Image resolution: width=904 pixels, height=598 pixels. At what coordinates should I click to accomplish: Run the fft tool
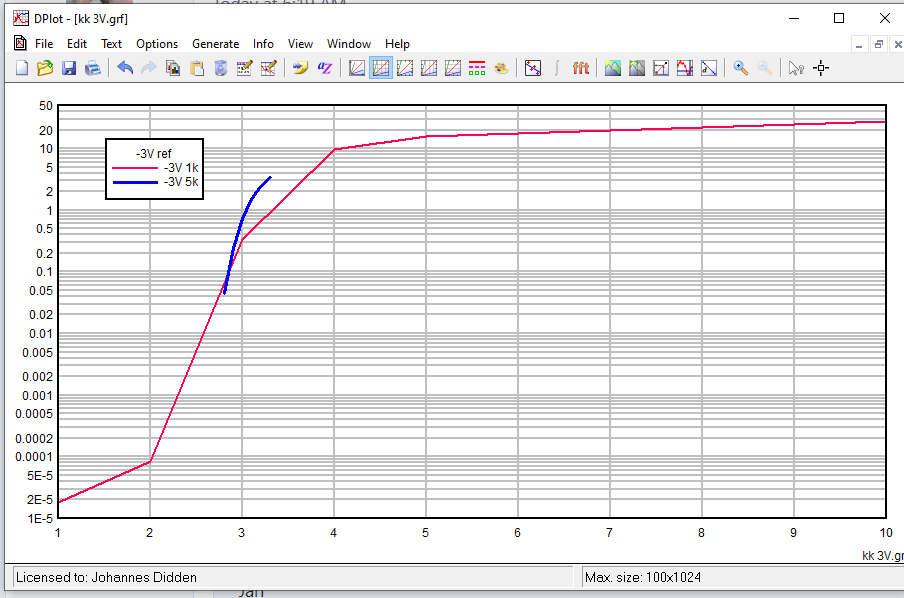581,68
